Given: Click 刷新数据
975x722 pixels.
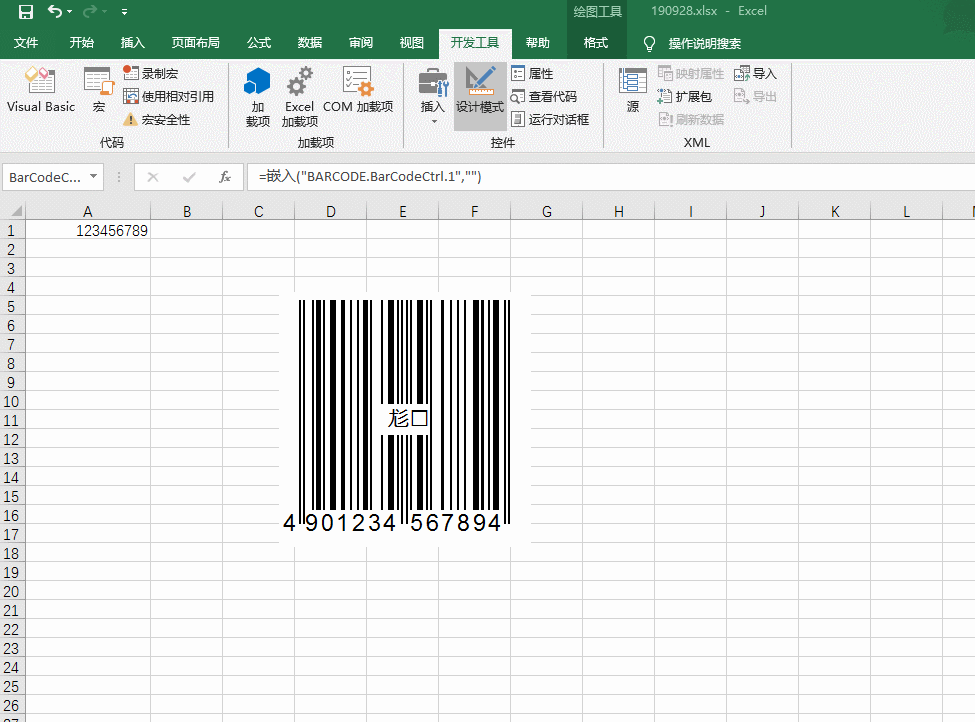Looking at the screenshot, I should point(691,119).
